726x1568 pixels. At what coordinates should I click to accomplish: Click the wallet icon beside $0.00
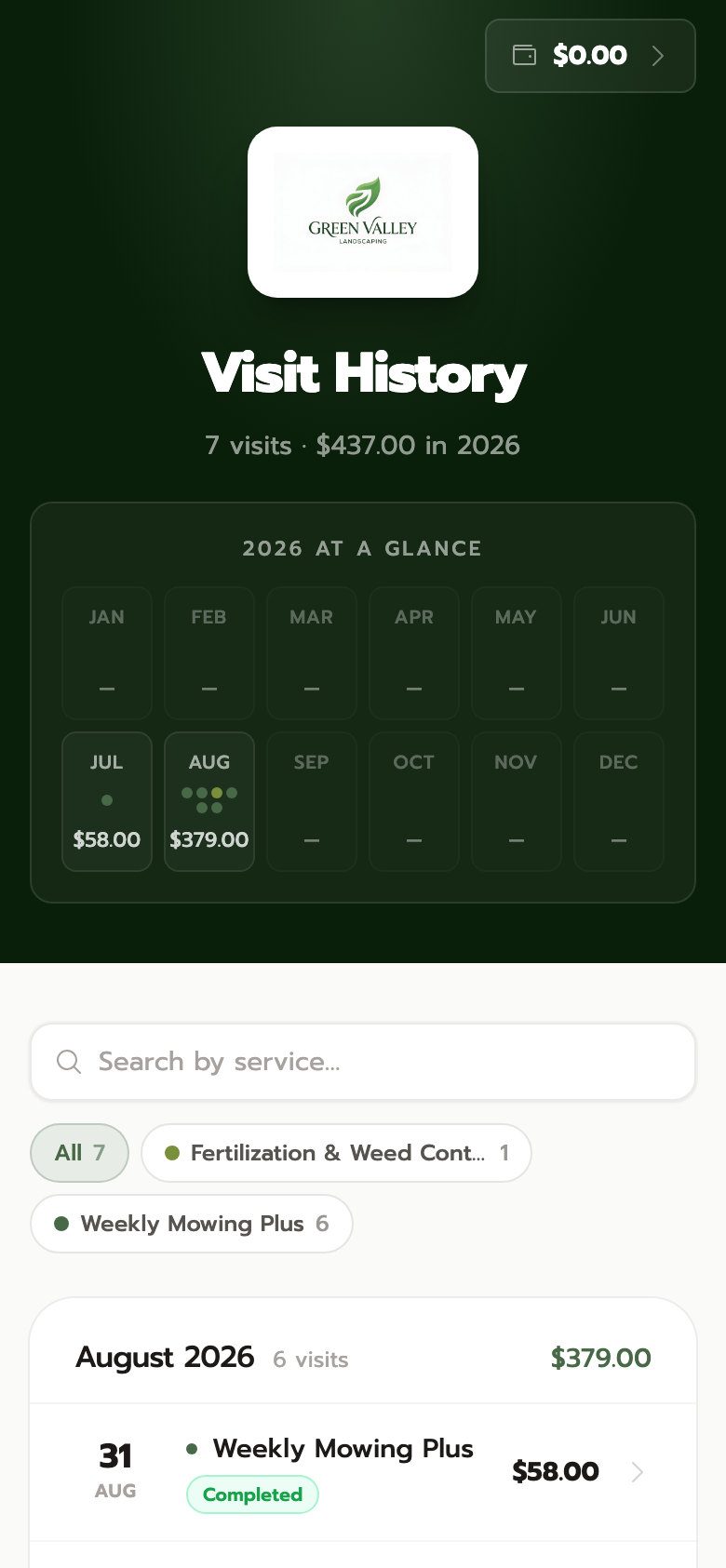pos(525,55)
